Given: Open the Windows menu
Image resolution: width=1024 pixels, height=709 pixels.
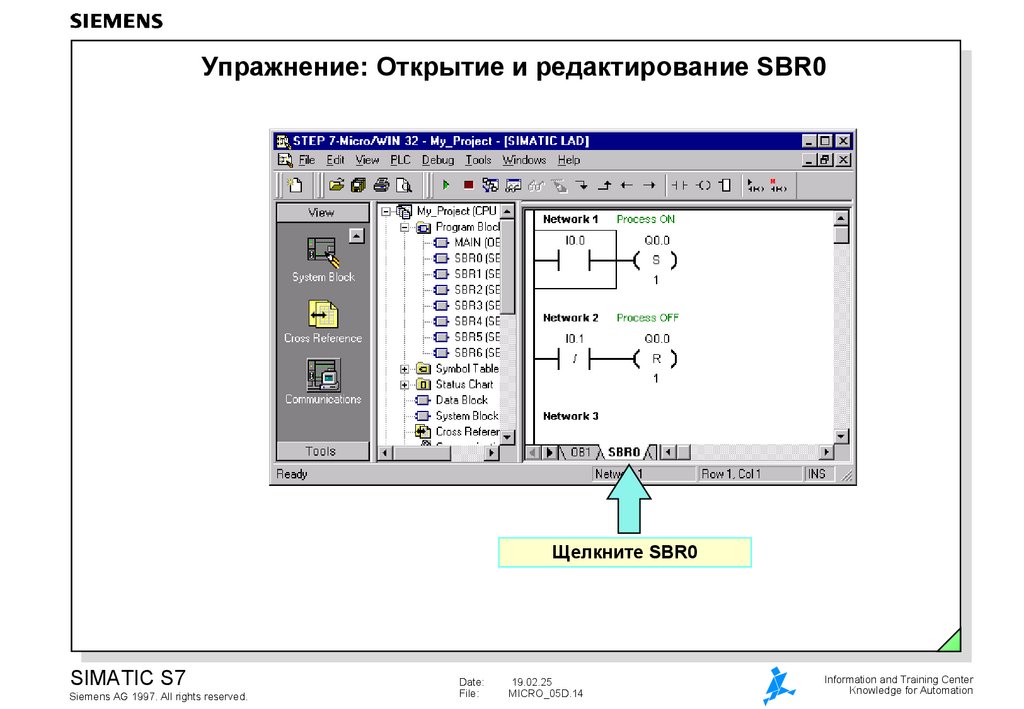Looking at the screenshot, I should (x=524, y=160).
